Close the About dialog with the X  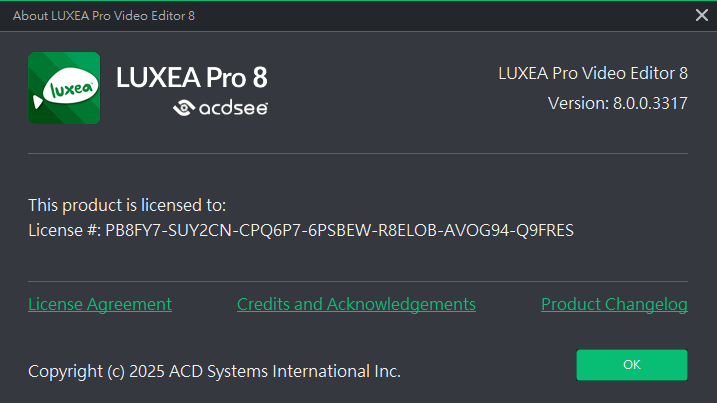701,16
